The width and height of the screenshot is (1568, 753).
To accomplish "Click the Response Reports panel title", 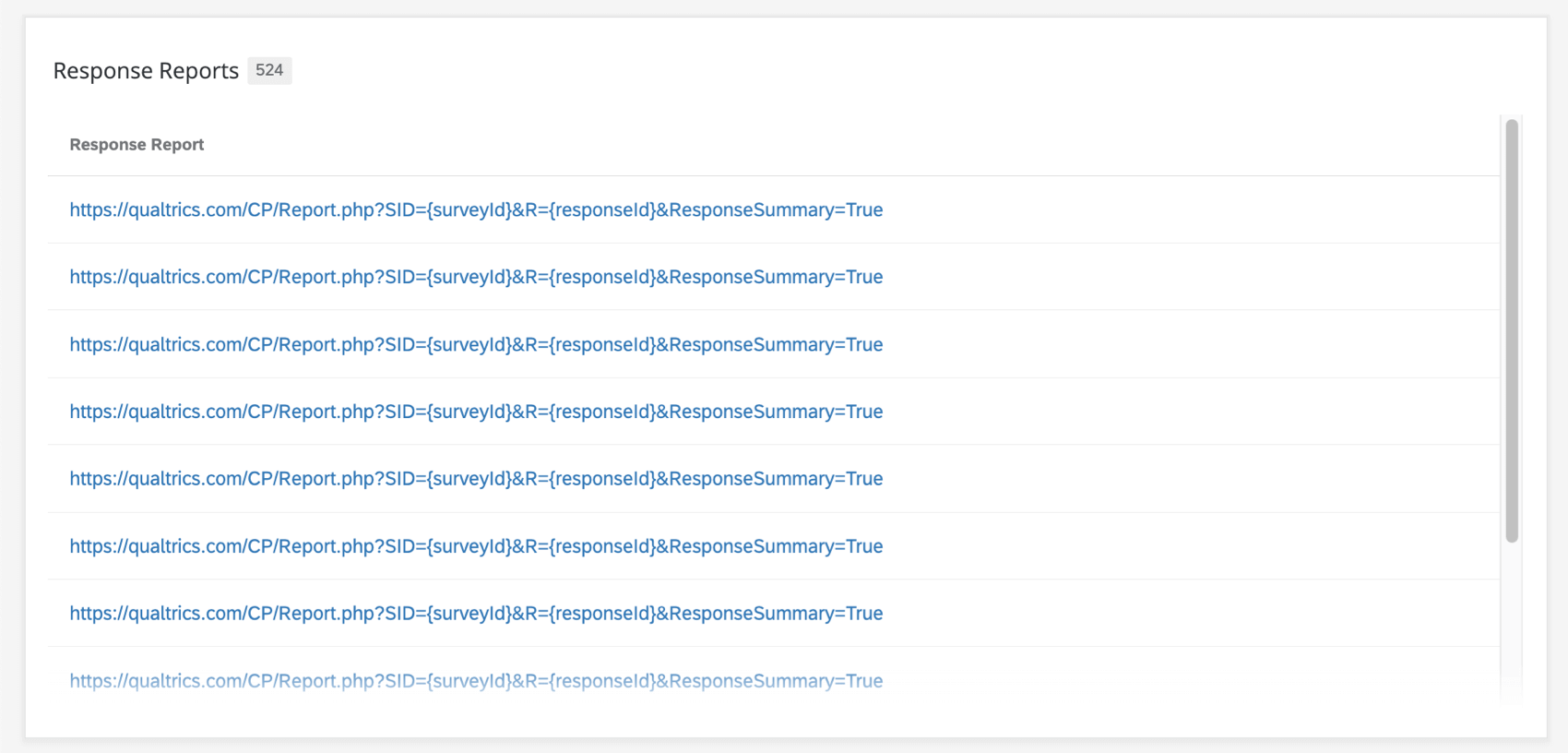I will (x=146, y=70).
